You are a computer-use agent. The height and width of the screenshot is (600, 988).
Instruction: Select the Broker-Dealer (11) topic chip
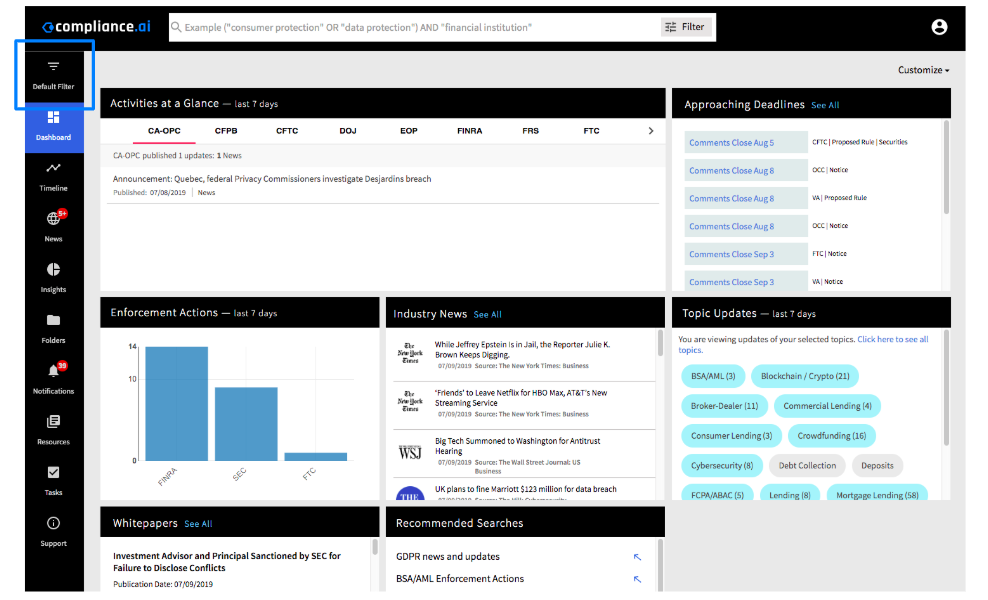pyautogui.click(x=725, y=406)
